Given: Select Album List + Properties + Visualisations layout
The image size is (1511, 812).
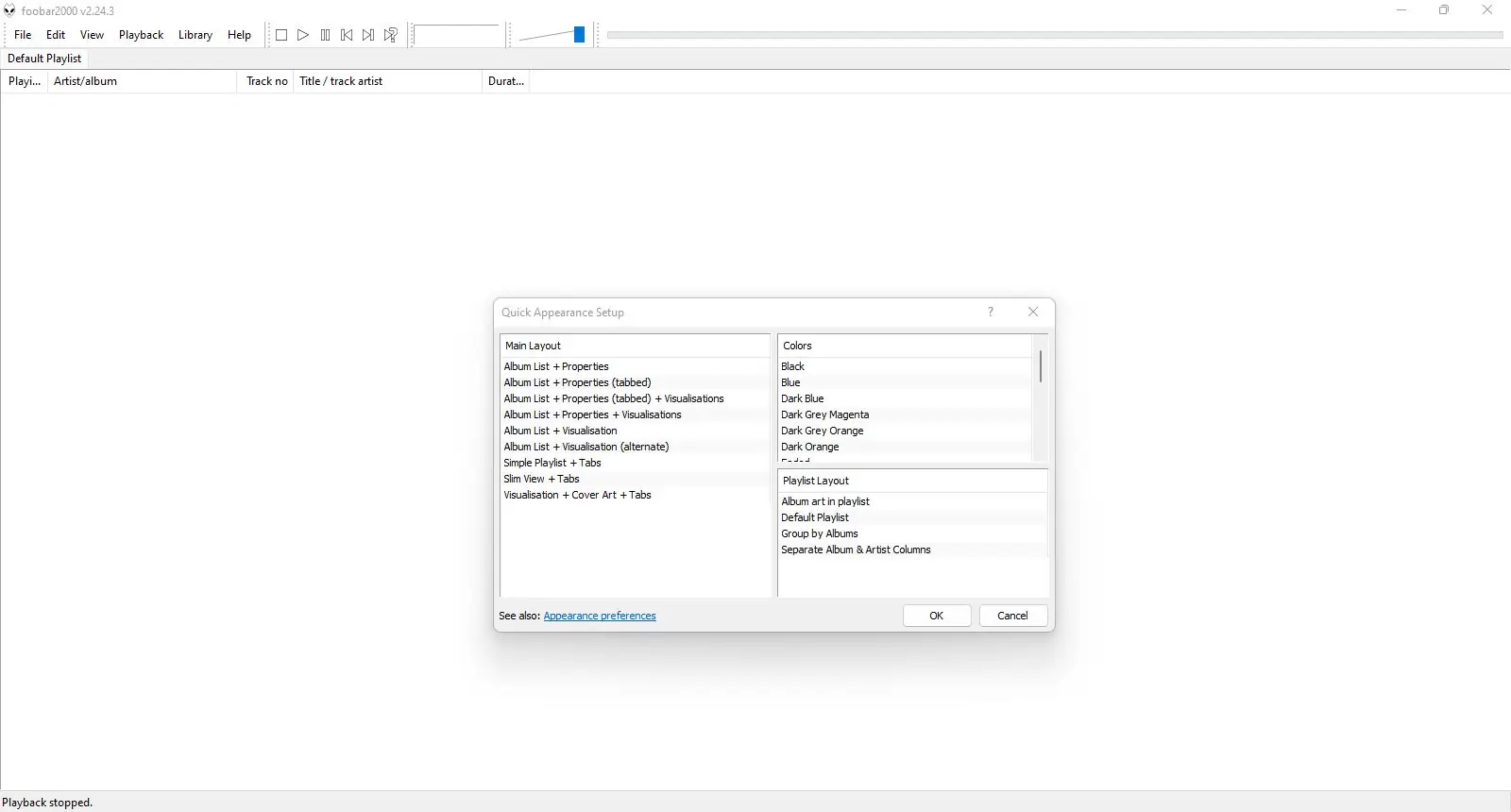Looking at the screenshot, I should point(635,414).
